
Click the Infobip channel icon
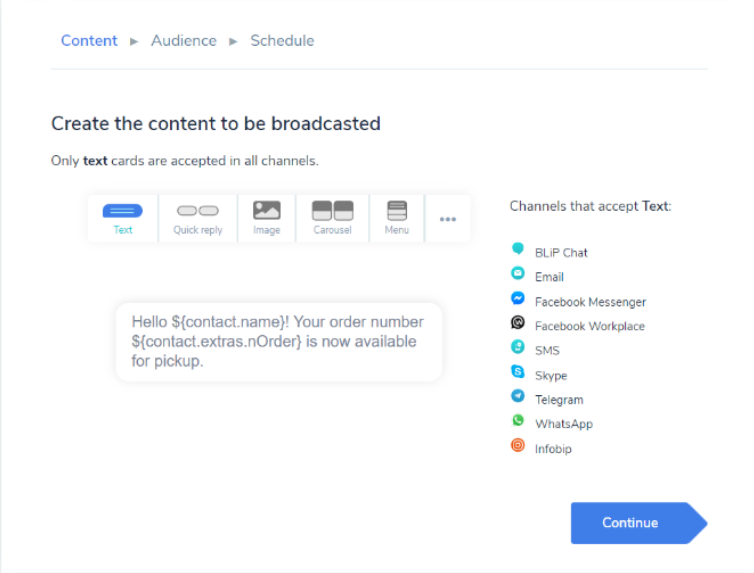[518, 446]
